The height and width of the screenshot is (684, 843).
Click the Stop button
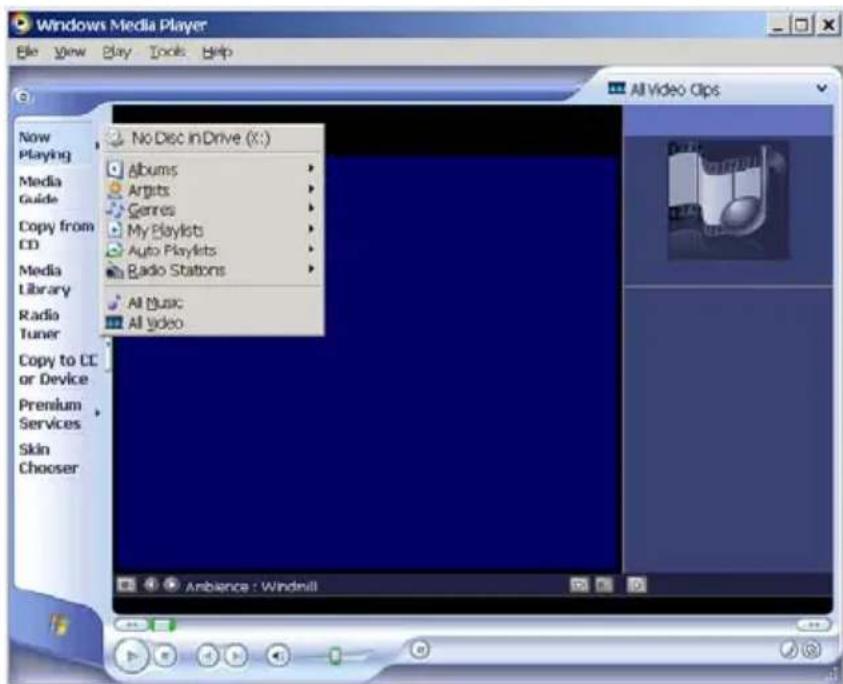pyautogui.click(x=166, y=656)
